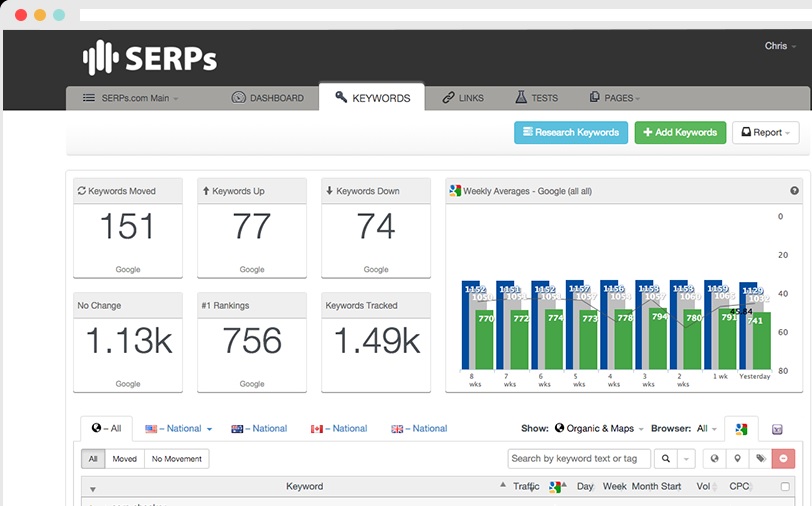812x506 pixels.
Task: Click the Yesterday green bar labeled 741
Action: click(x=762, y=340)
